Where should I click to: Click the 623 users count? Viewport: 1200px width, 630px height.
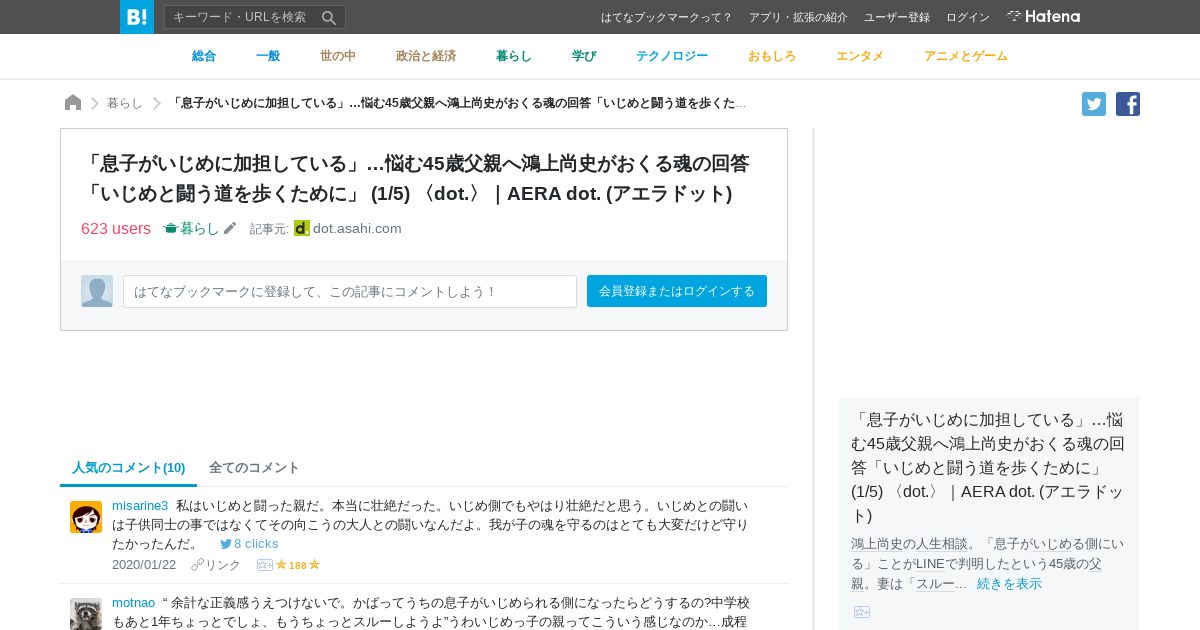pos(116,228)
